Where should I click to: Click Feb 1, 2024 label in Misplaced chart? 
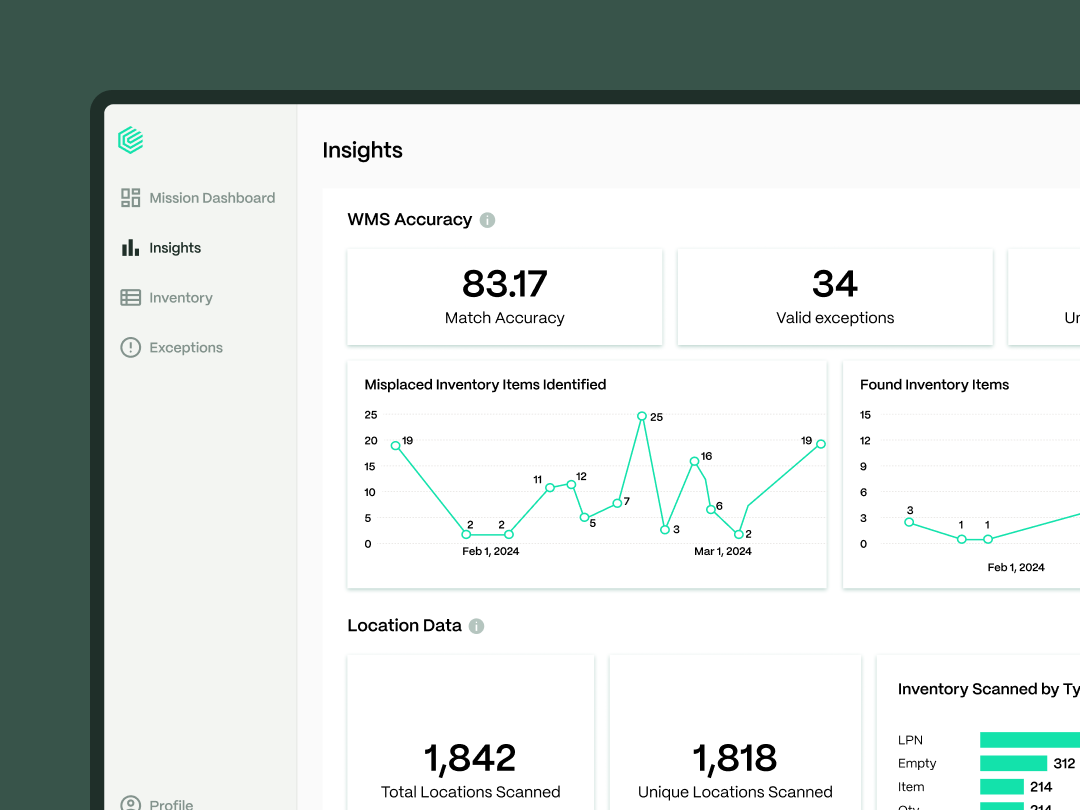coord(490,551)
